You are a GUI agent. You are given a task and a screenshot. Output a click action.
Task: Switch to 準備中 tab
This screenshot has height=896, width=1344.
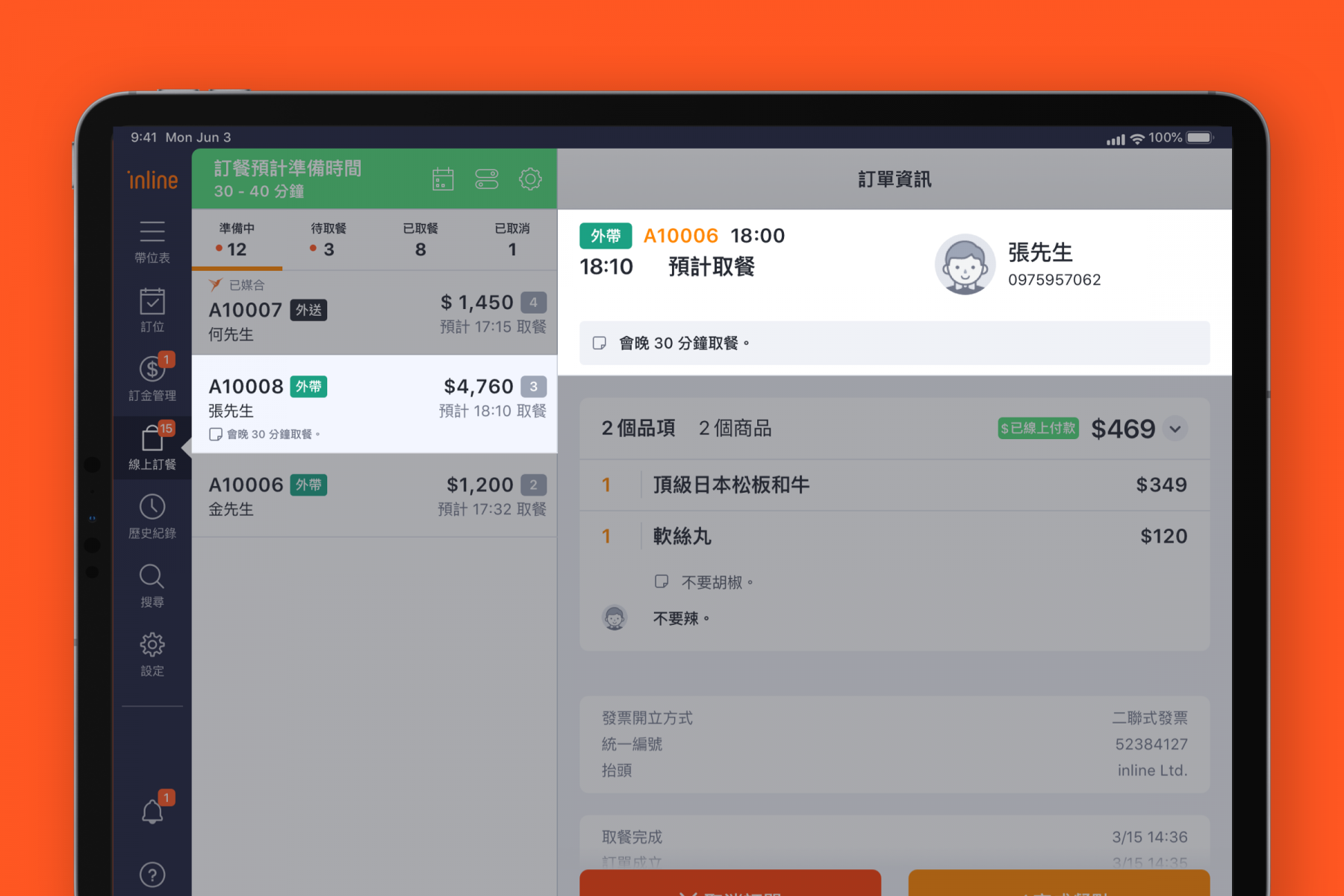(x=237, y=240)
